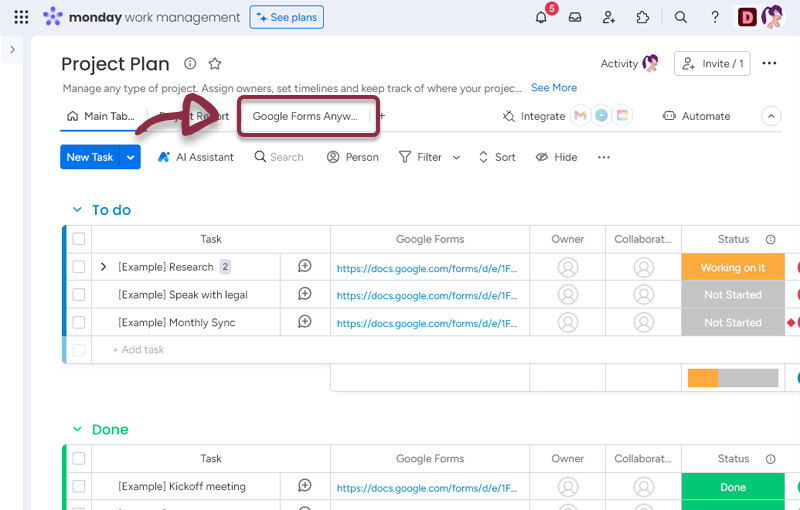Screen dimensions: 800x510
Task: Tick the Monthly Sync task checkbox
Action: coord(79,323)
